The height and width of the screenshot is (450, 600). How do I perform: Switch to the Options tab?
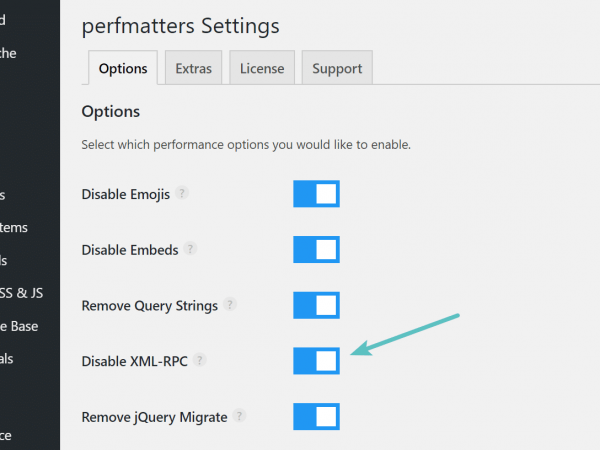click(x=123, y=69)
